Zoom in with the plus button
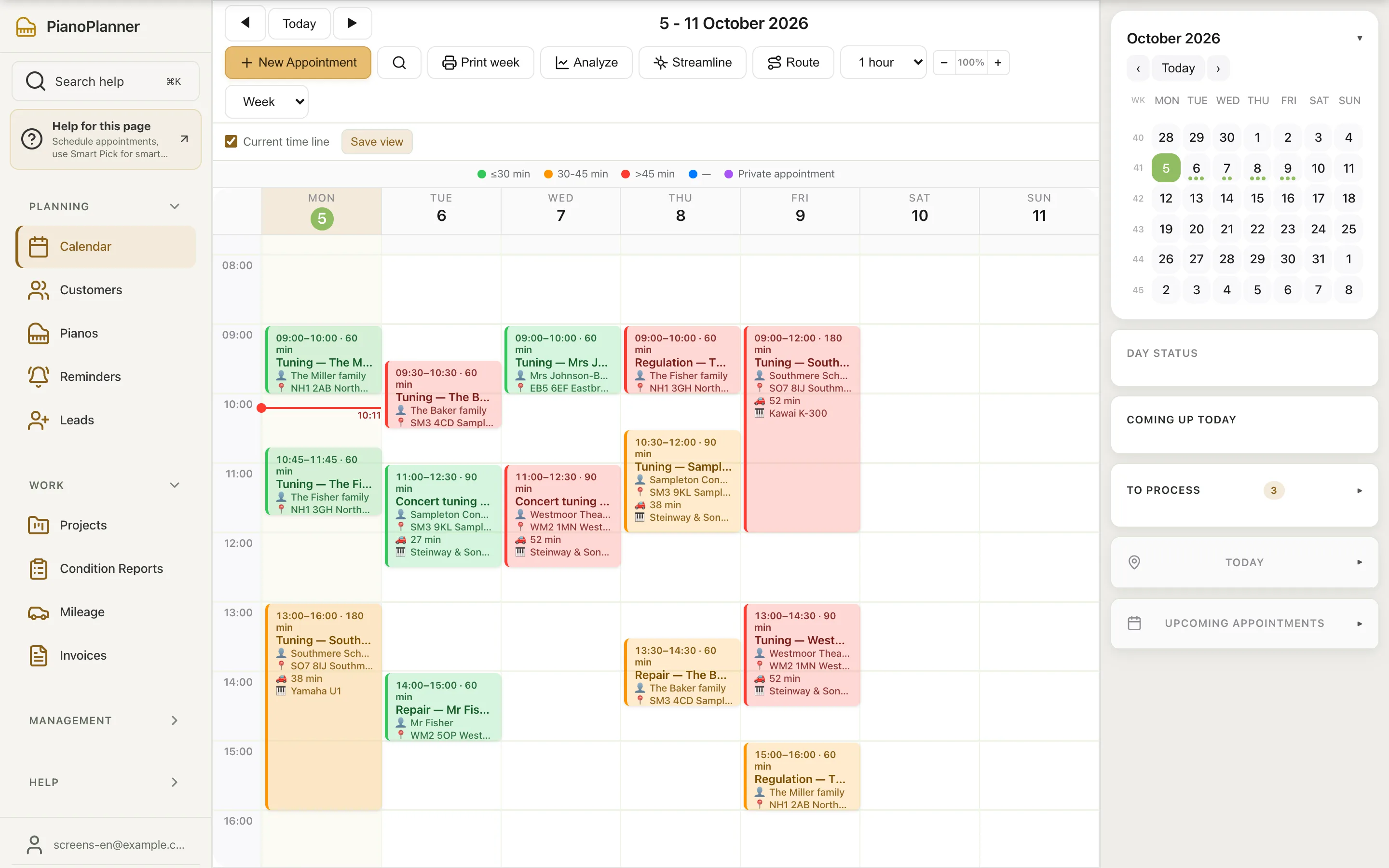 (998, 62)
